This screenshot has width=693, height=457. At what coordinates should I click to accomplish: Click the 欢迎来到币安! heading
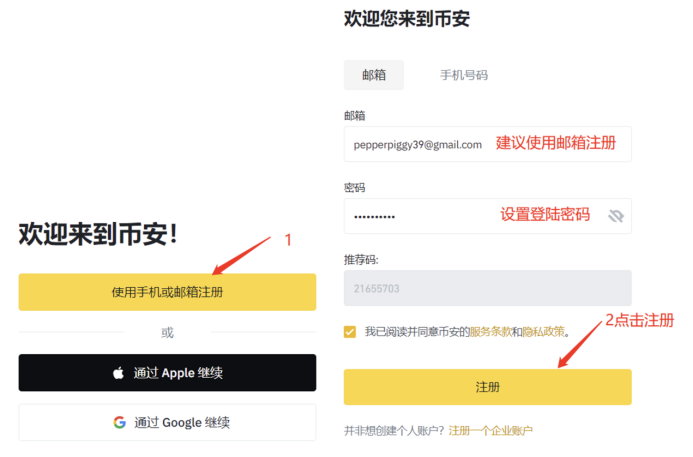tap(98, 234)
